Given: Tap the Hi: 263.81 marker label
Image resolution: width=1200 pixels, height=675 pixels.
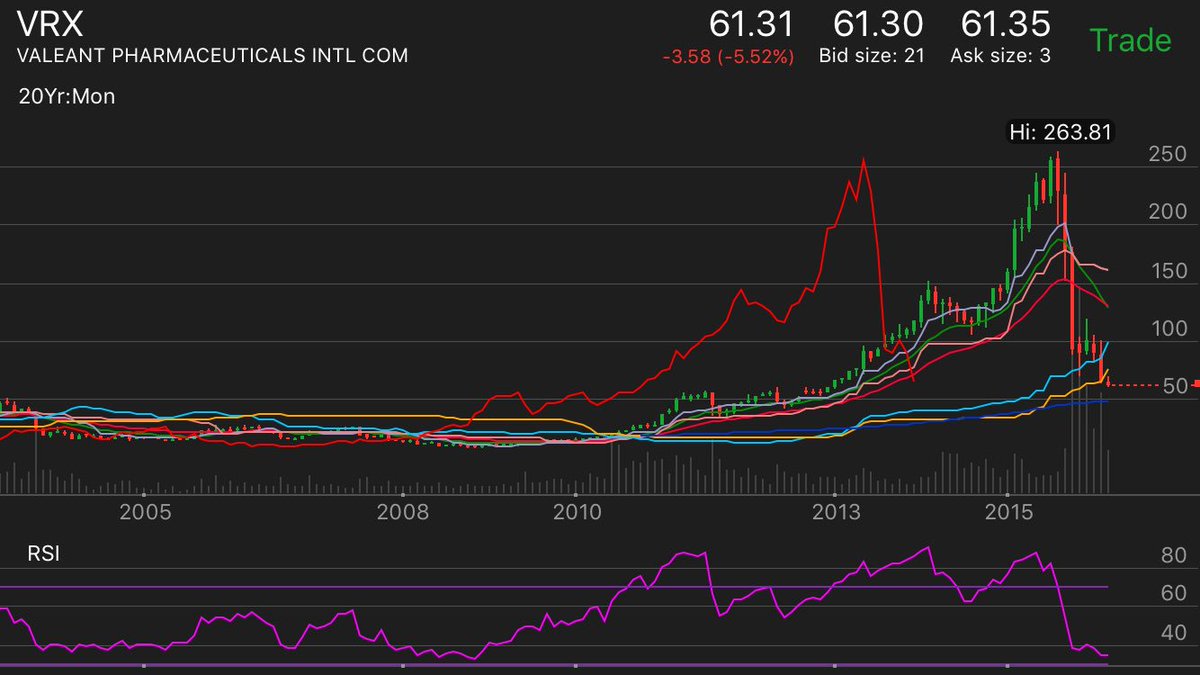Looking at the screenshot, I should (x=1061, y=132).
